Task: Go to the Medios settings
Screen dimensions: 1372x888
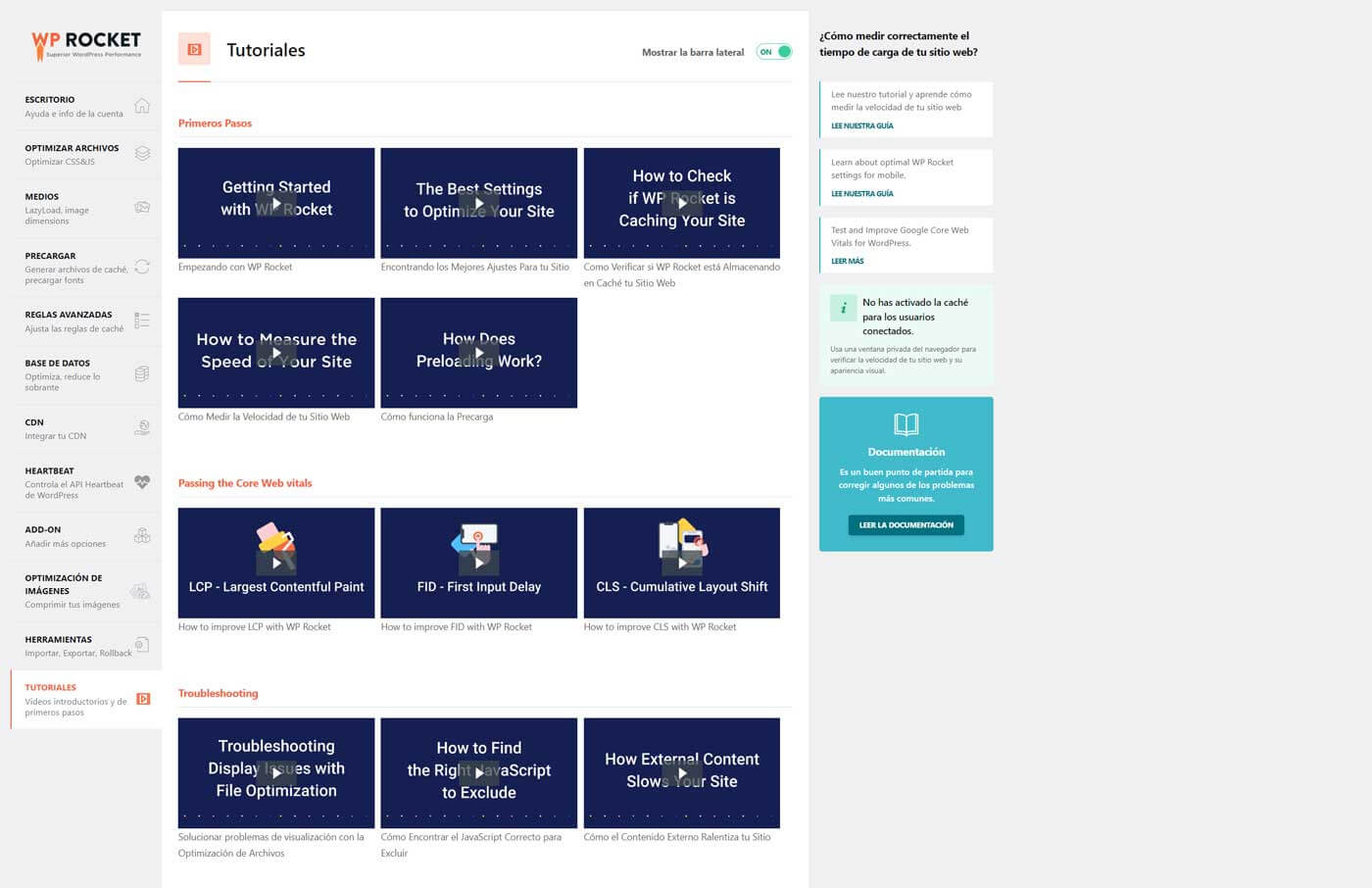Action: [x=86, y=208]
